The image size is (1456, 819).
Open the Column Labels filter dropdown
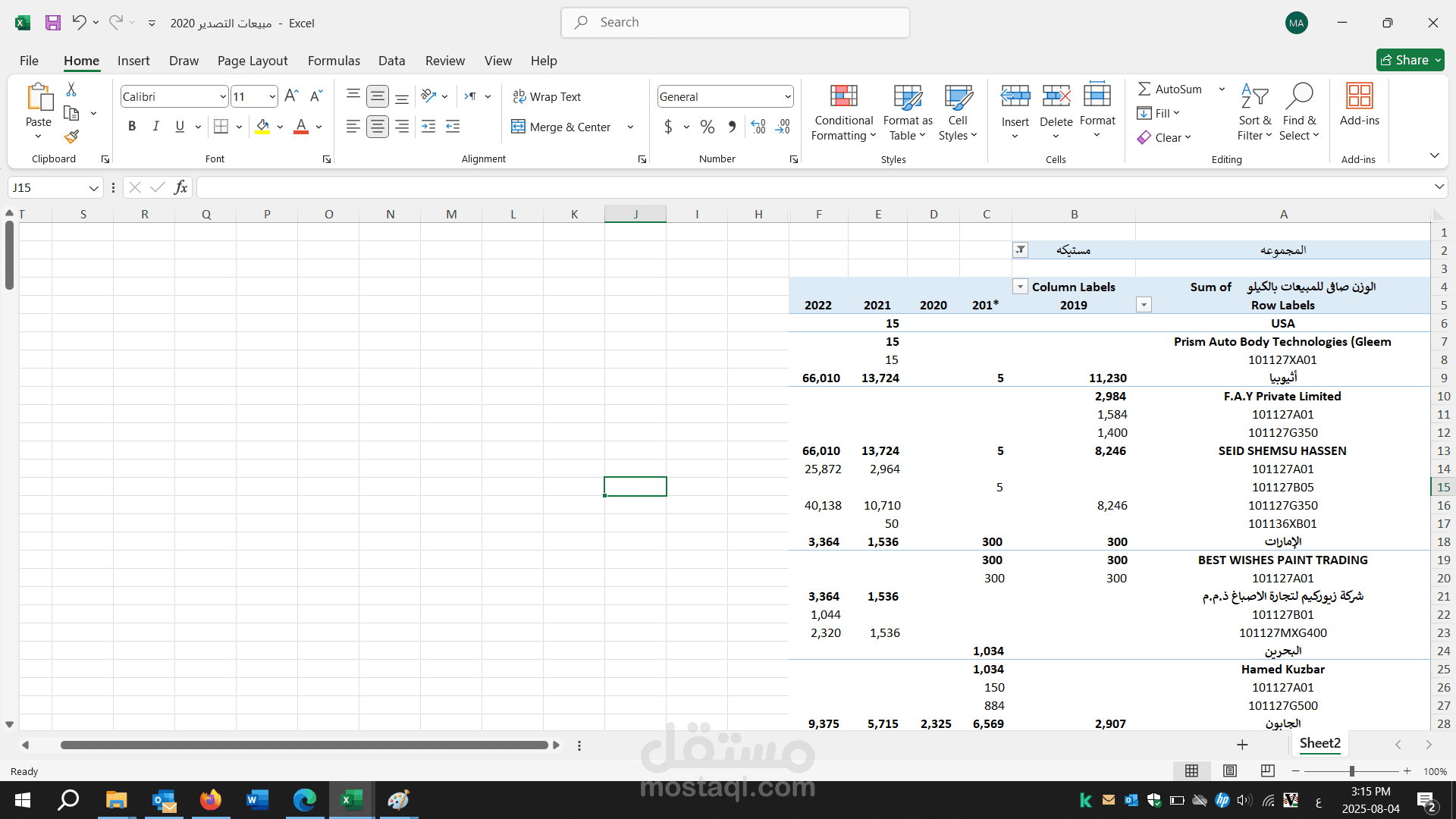point(1020,287)
